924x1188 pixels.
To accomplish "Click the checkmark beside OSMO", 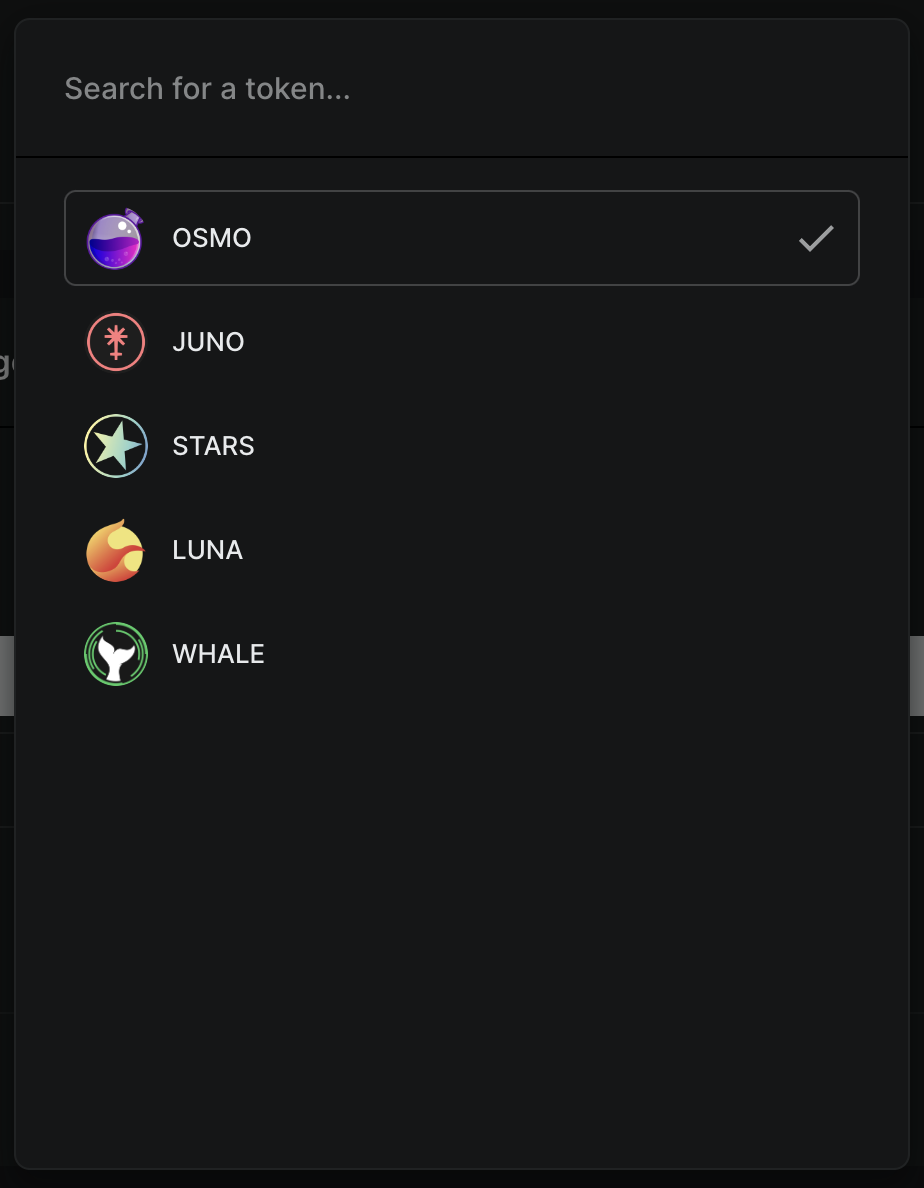I will click(x=816, y=239).
